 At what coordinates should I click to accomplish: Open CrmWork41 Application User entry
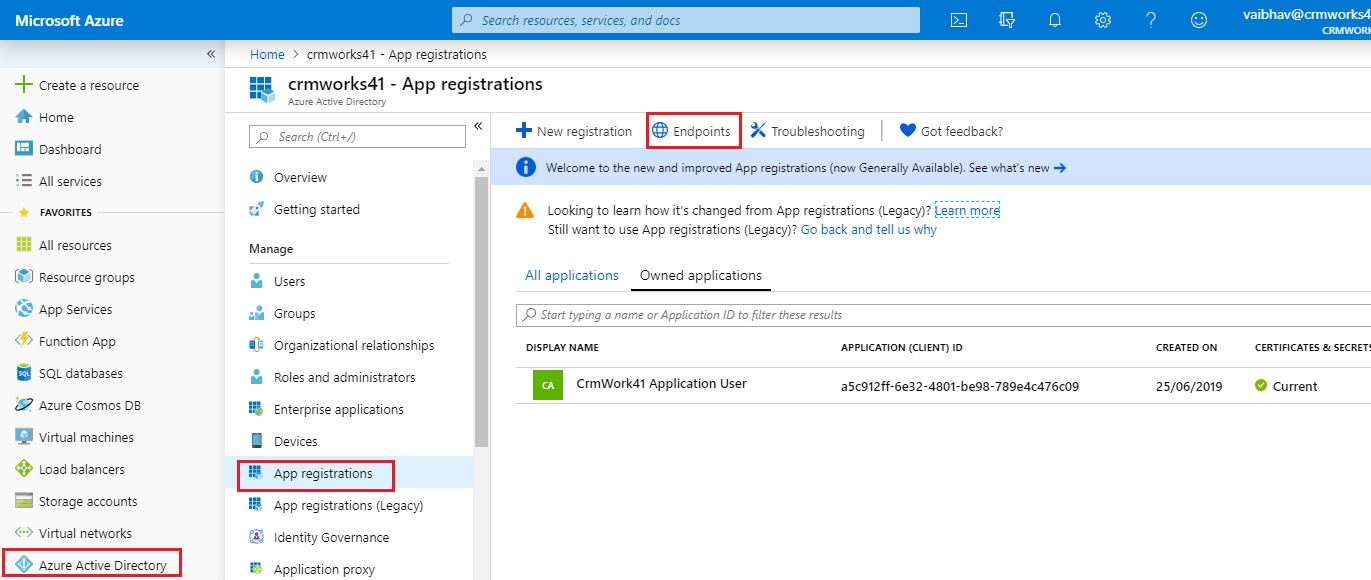[x=662, y=383]
